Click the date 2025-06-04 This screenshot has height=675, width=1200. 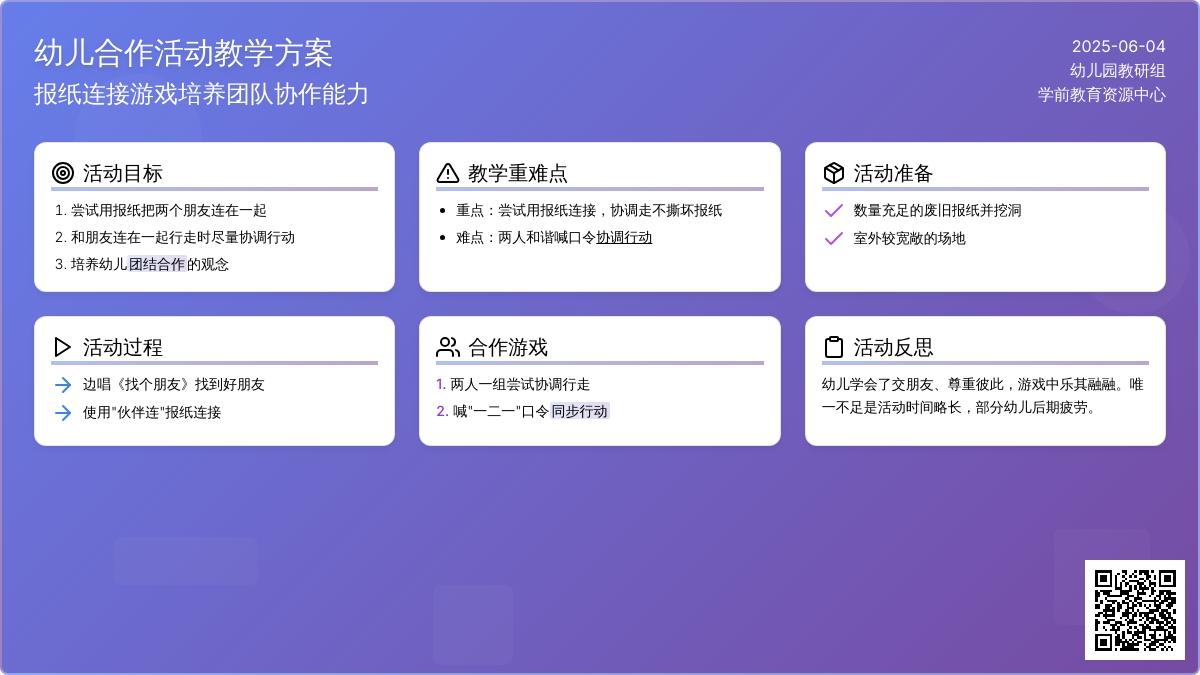coord(1119,46)
